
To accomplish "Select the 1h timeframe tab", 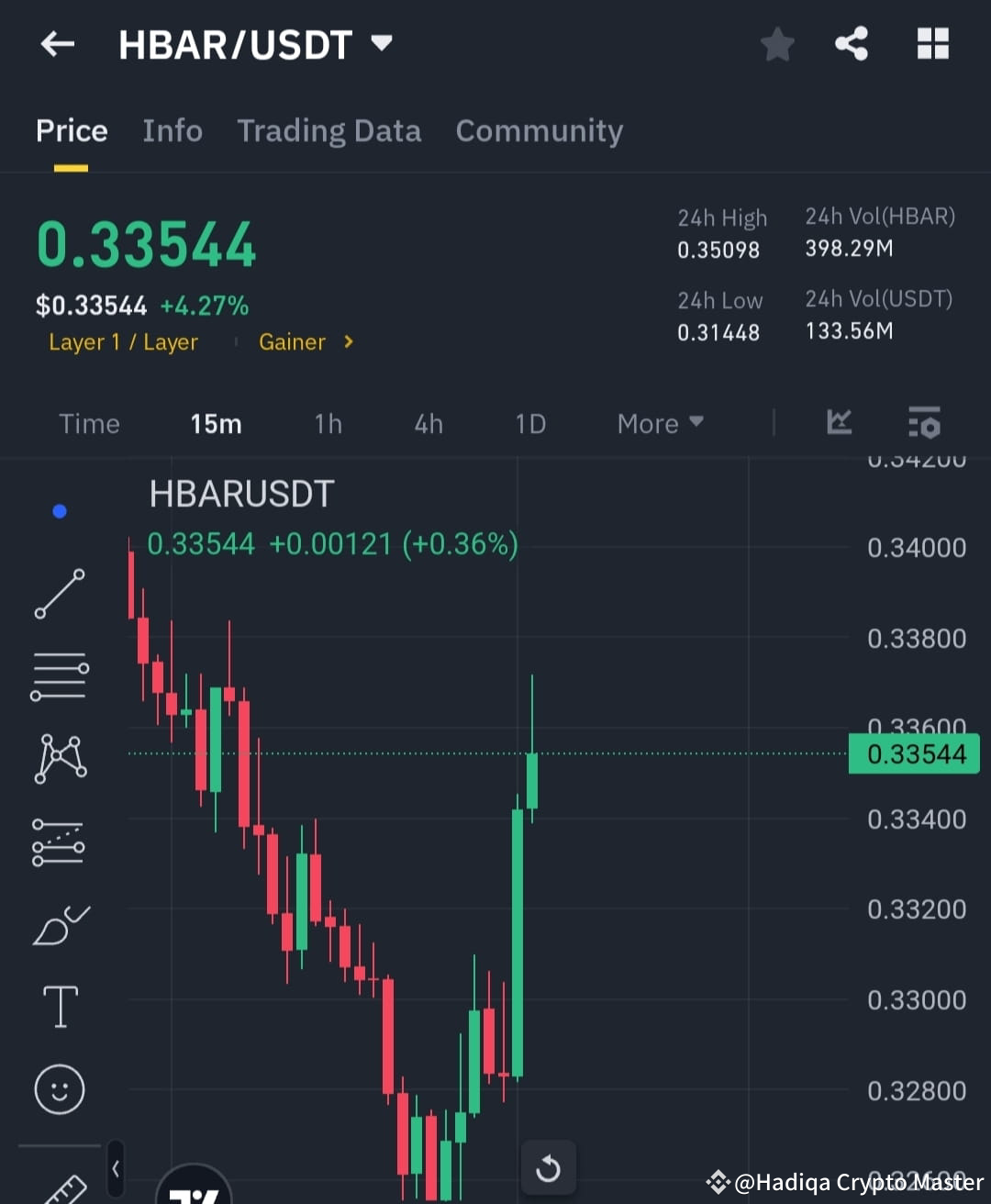I will coord(328,423).
